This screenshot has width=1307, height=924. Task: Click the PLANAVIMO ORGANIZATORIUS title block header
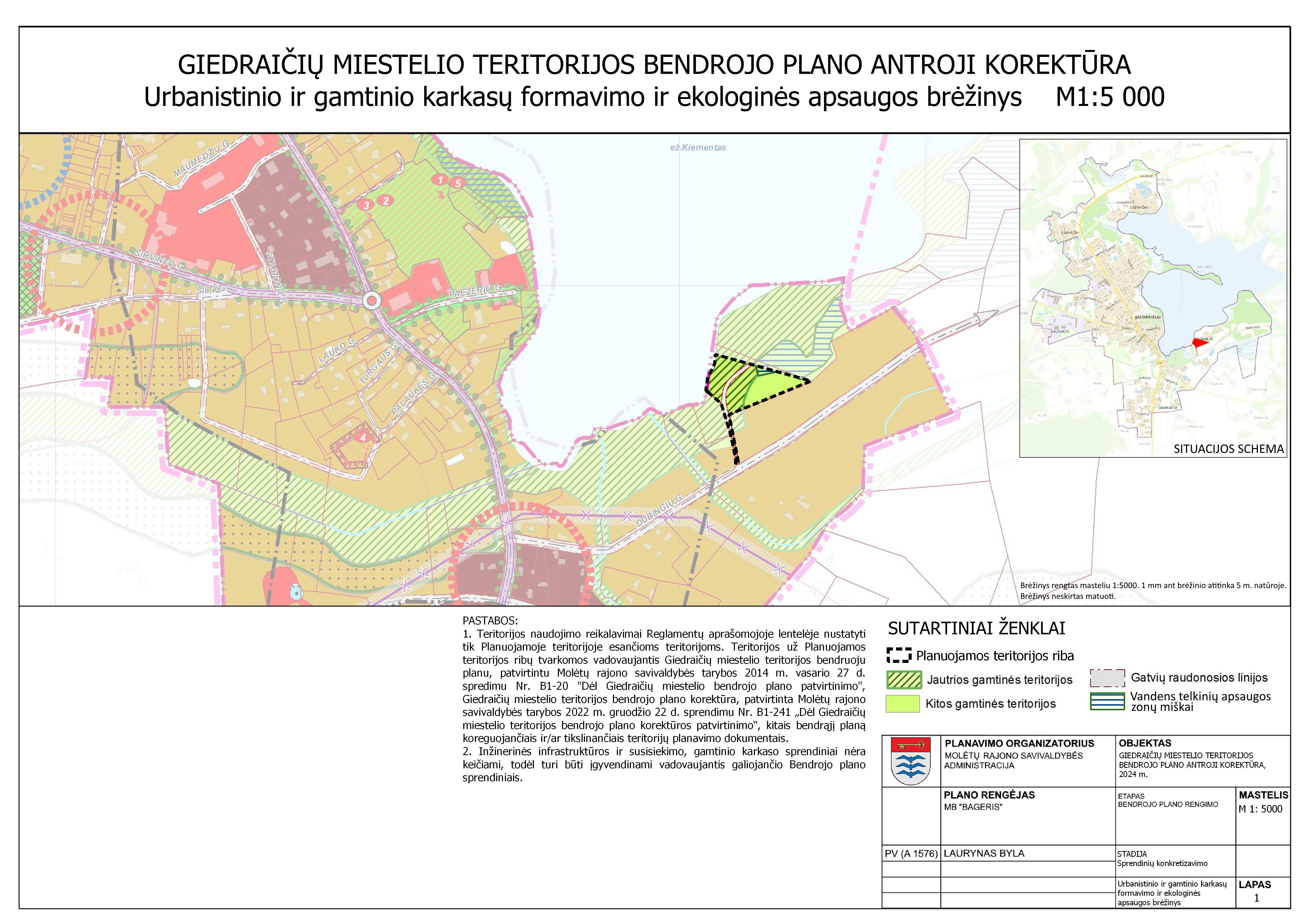coord(1020,743)
